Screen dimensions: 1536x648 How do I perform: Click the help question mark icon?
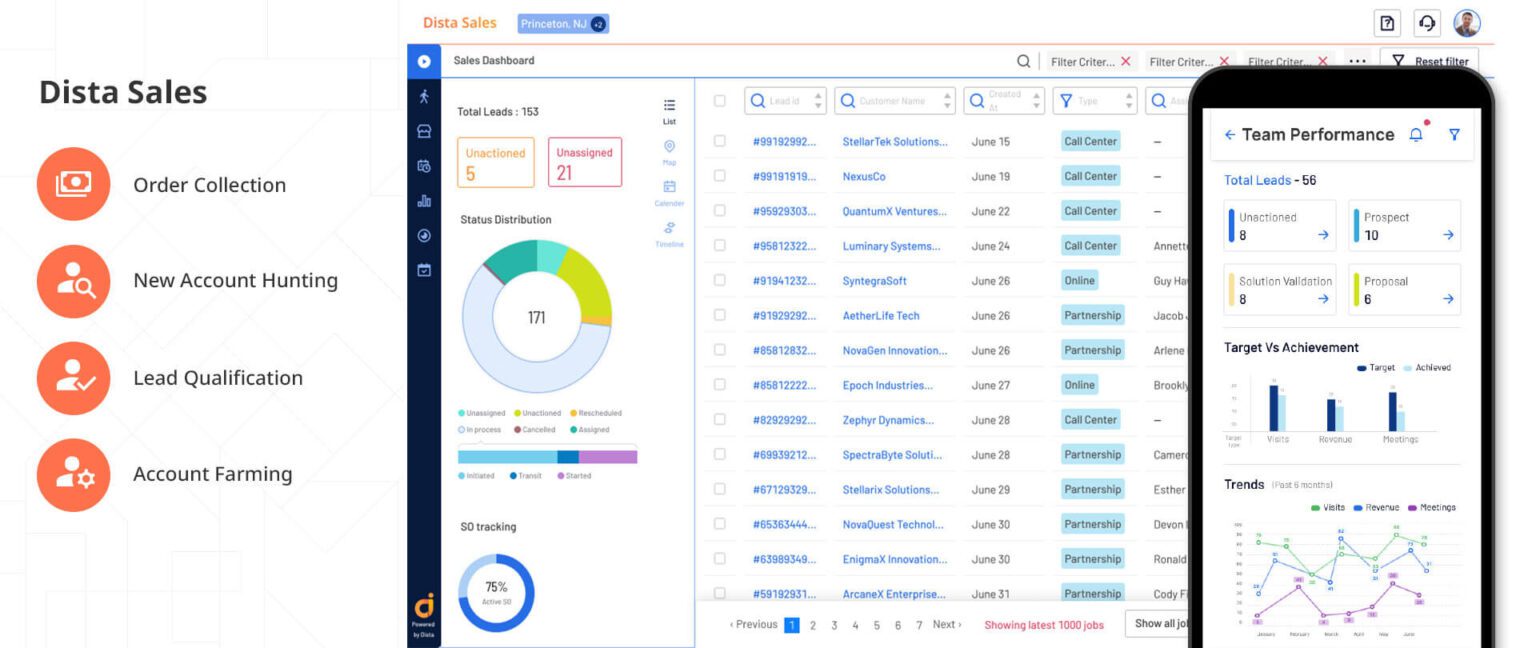click(x=1387, y=24)
